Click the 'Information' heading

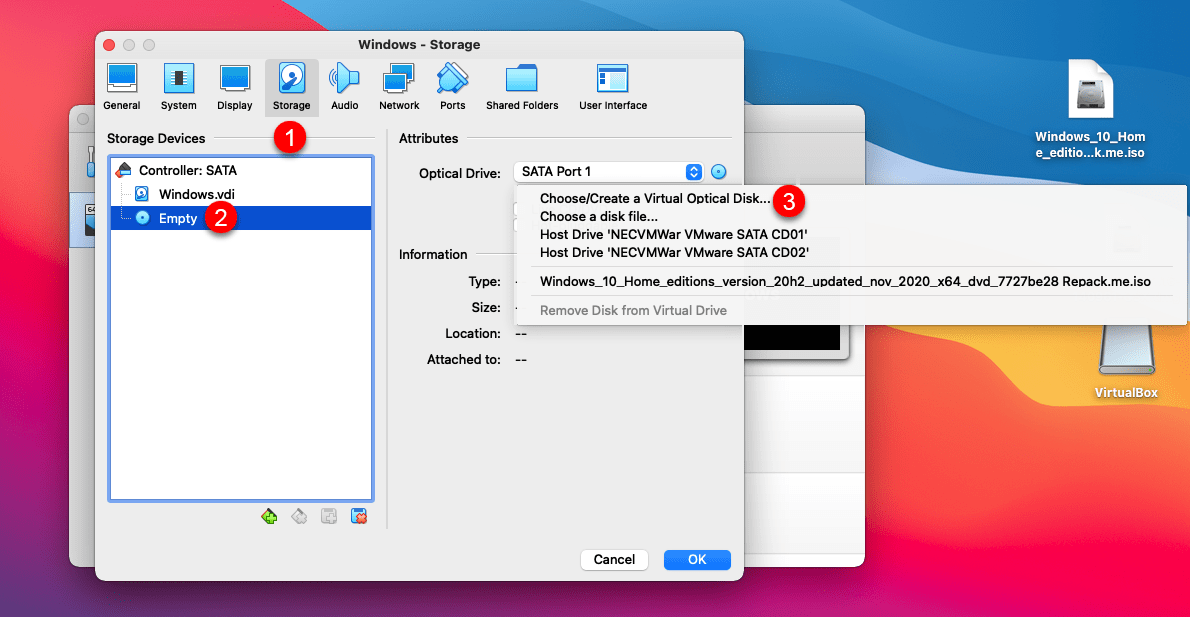(x=433, y=254)
